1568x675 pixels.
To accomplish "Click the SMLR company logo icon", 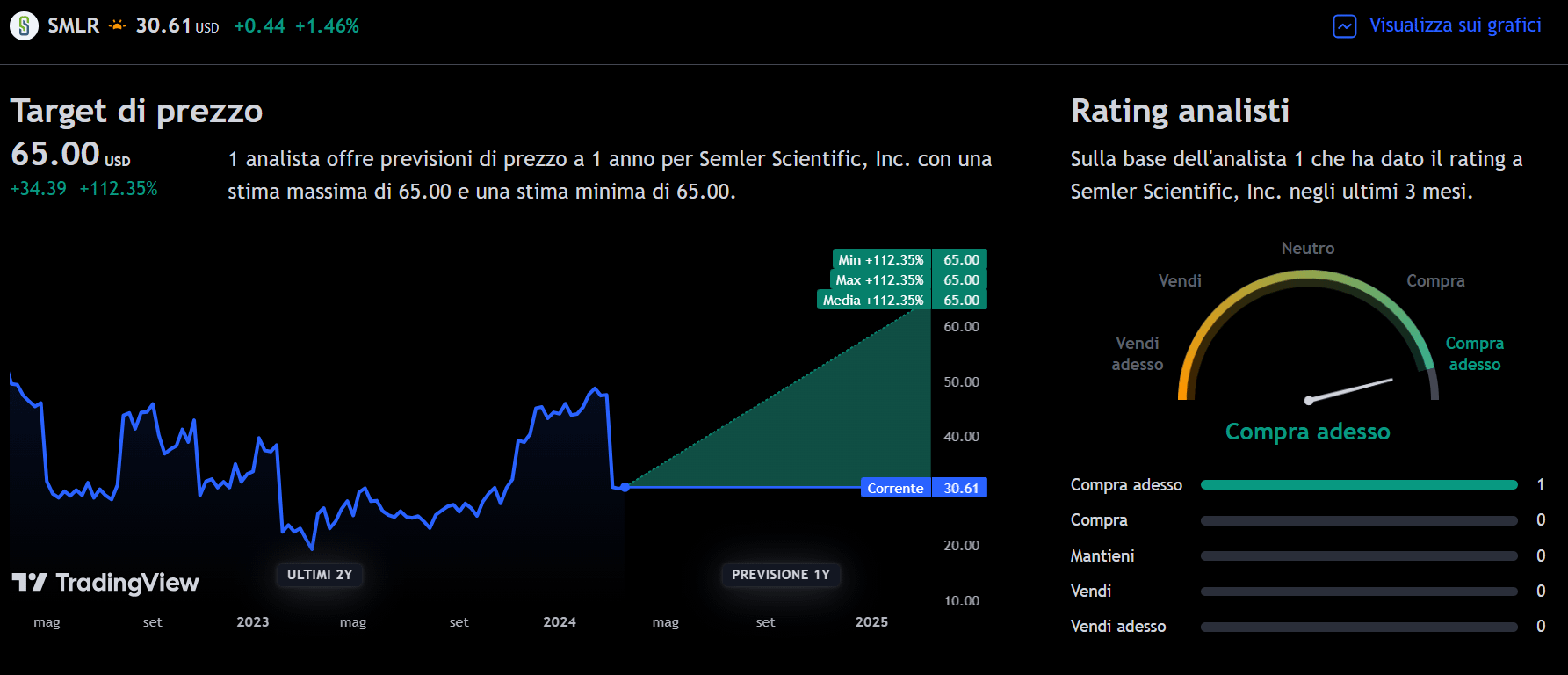I will tap(24, 26).
